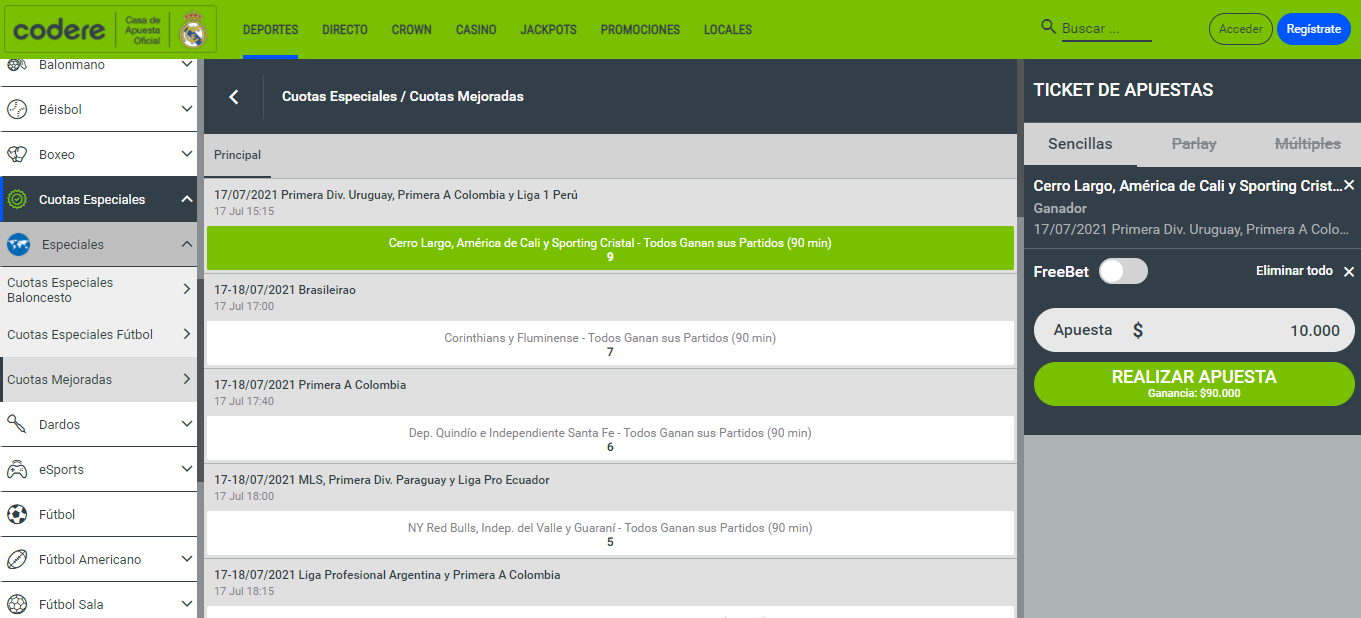The image size is (1361, 618).
Task: Expand the Béisbol category
Action: tap(187, 109)
